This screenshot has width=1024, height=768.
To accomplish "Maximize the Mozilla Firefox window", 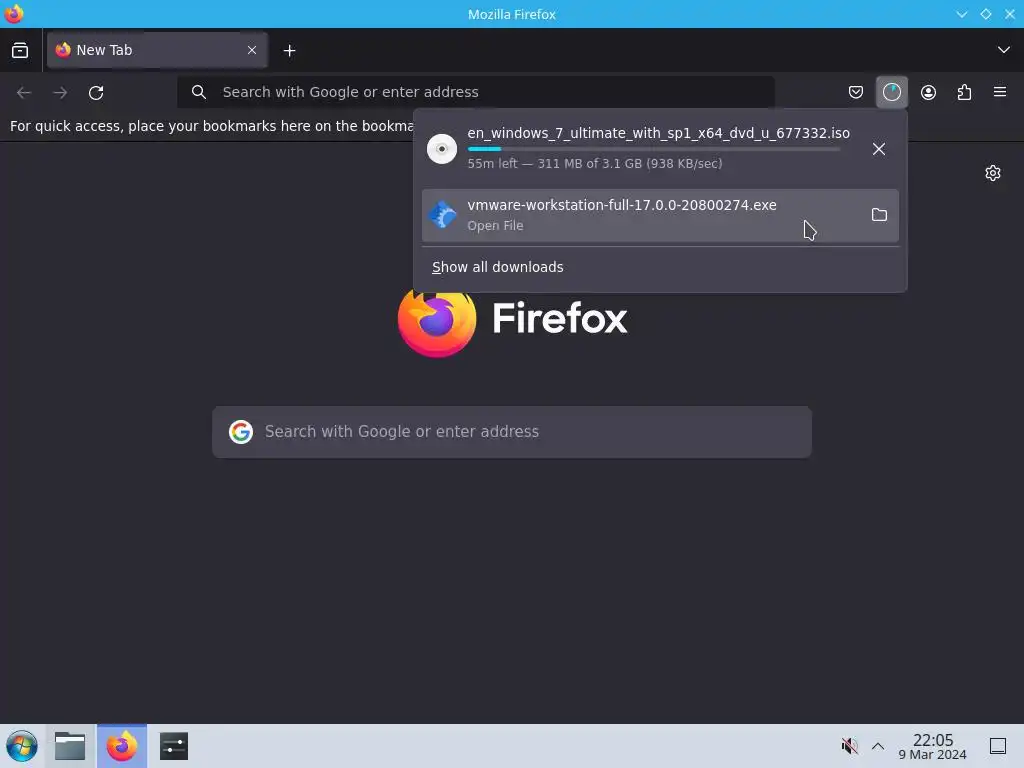I will point(985,14).
